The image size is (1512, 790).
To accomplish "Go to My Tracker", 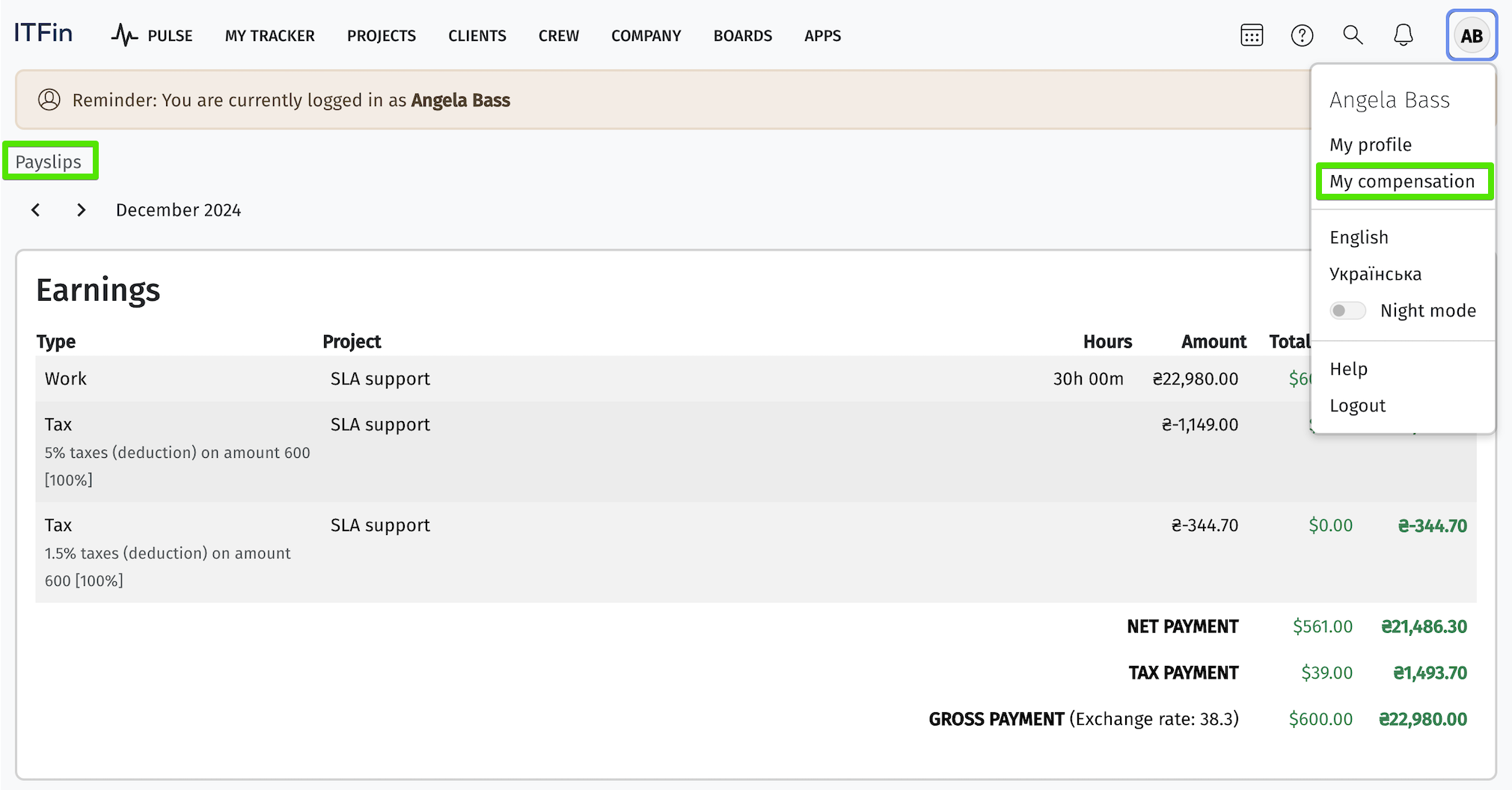I will pyautogui.click(x=269, y=36).
